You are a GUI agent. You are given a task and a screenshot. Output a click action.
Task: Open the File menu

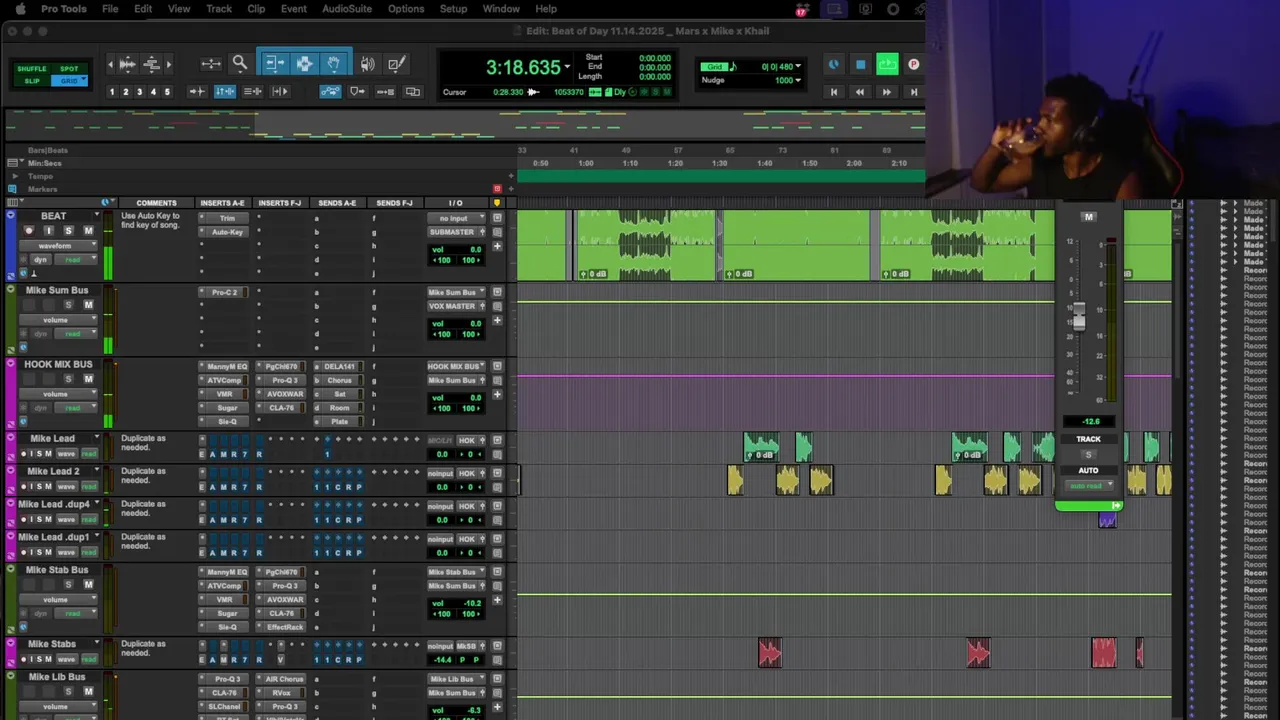point(110,9)
